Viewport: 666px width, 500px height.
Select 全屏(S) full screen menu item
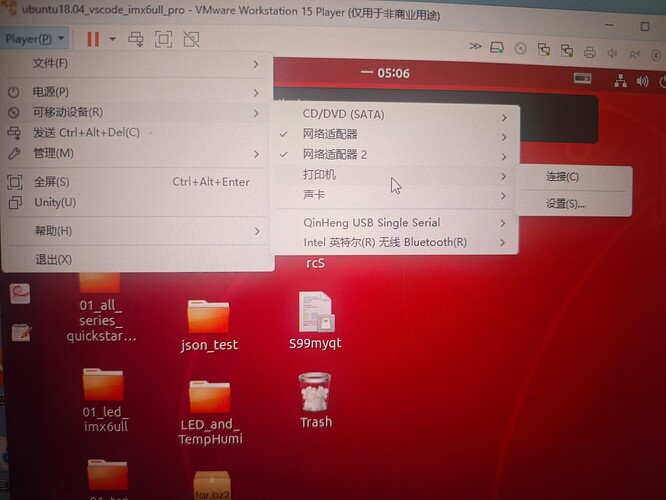click(x=136, y=182)
